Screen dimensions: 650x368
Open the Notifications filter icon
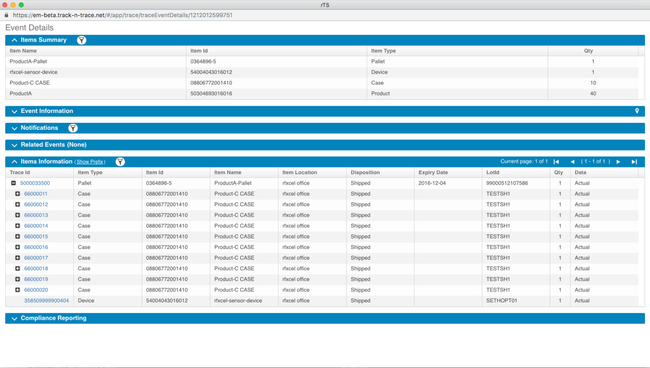(73, 128)
